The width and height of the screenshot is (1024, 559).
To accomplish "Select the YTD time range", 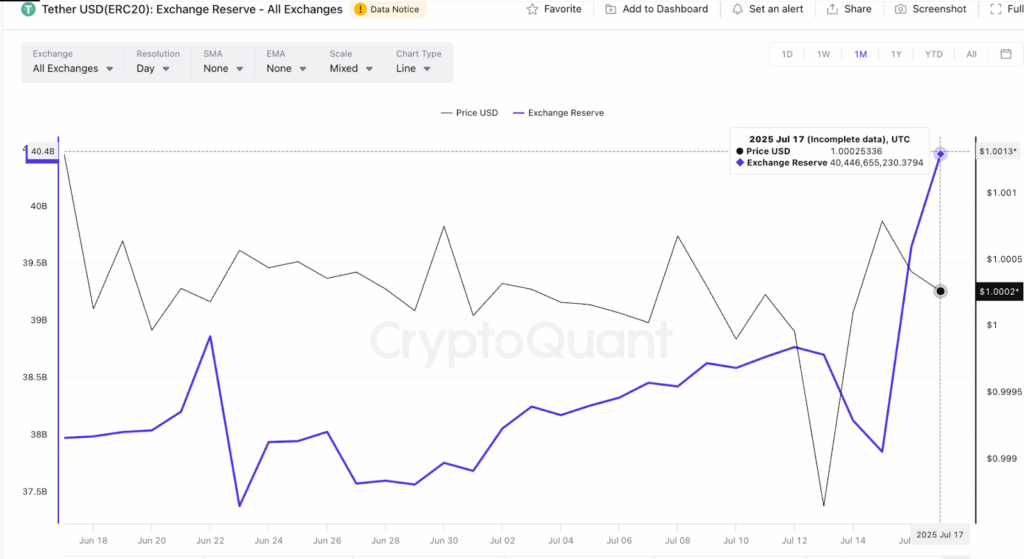I will 934,54.
